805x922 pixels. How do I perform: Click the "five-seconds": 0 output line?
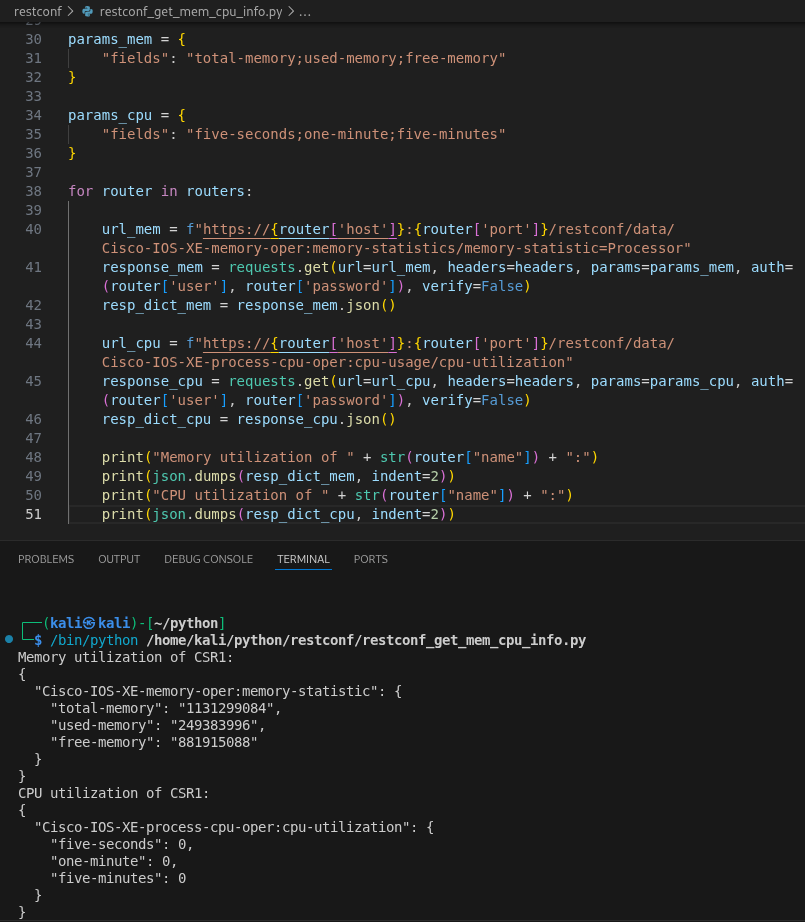[122, 844]
